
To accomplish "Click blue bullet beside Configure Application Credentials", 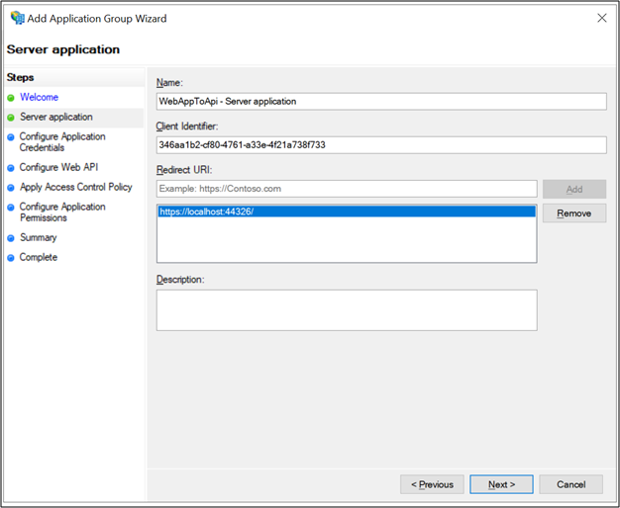I will [11, 137].
